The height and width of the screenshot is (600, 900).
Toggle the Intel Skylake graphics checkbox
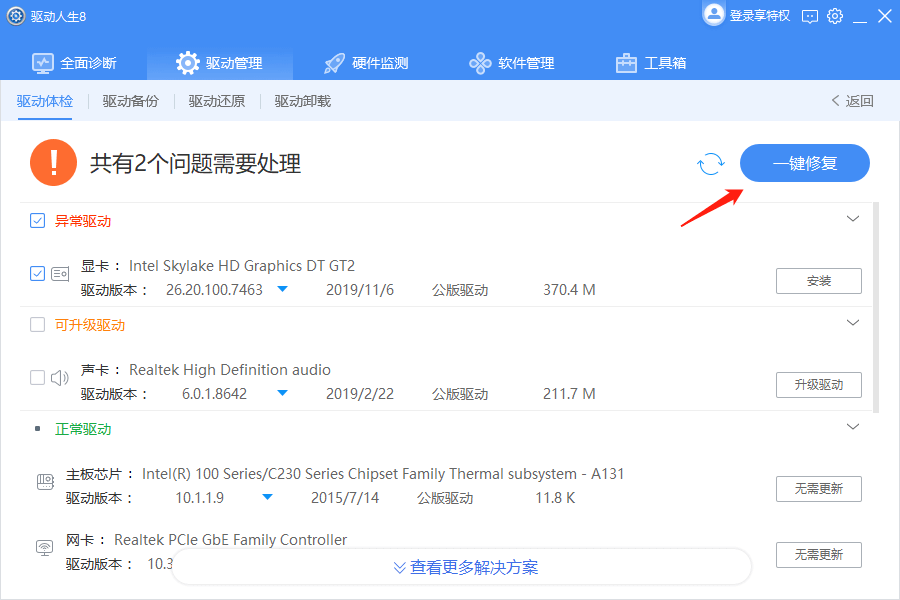point(37,274)
